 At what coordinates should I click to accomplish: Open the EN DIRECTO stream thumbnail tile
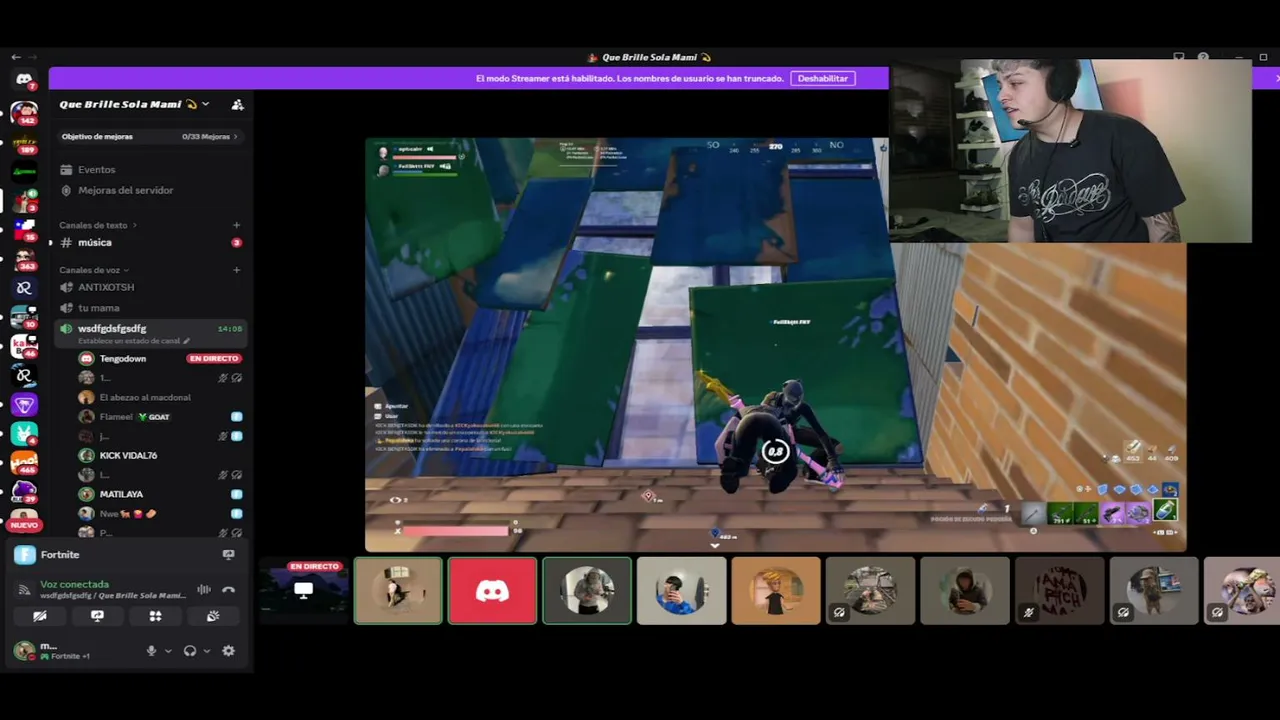pos(304,591)
